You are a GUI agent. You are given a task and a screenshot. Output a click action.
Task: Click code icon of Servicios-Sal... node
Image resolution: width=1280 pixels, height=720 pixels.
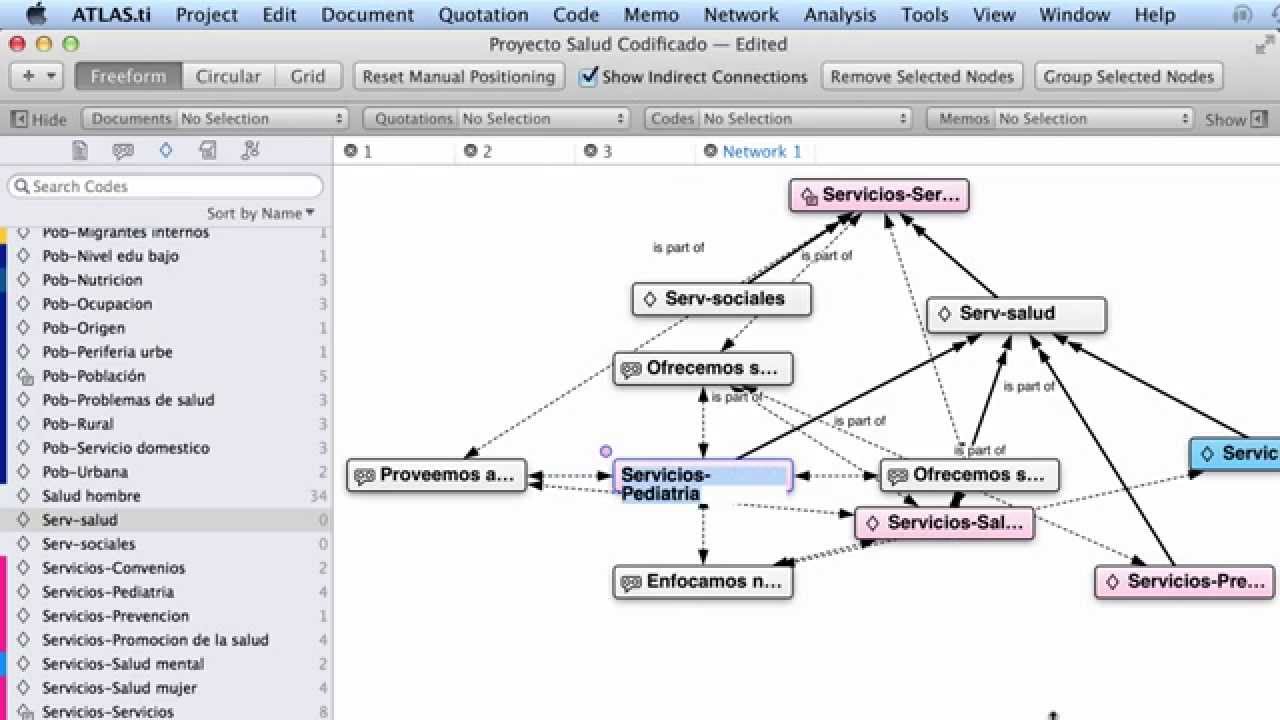pyautogui.click(x=872, y=523)
